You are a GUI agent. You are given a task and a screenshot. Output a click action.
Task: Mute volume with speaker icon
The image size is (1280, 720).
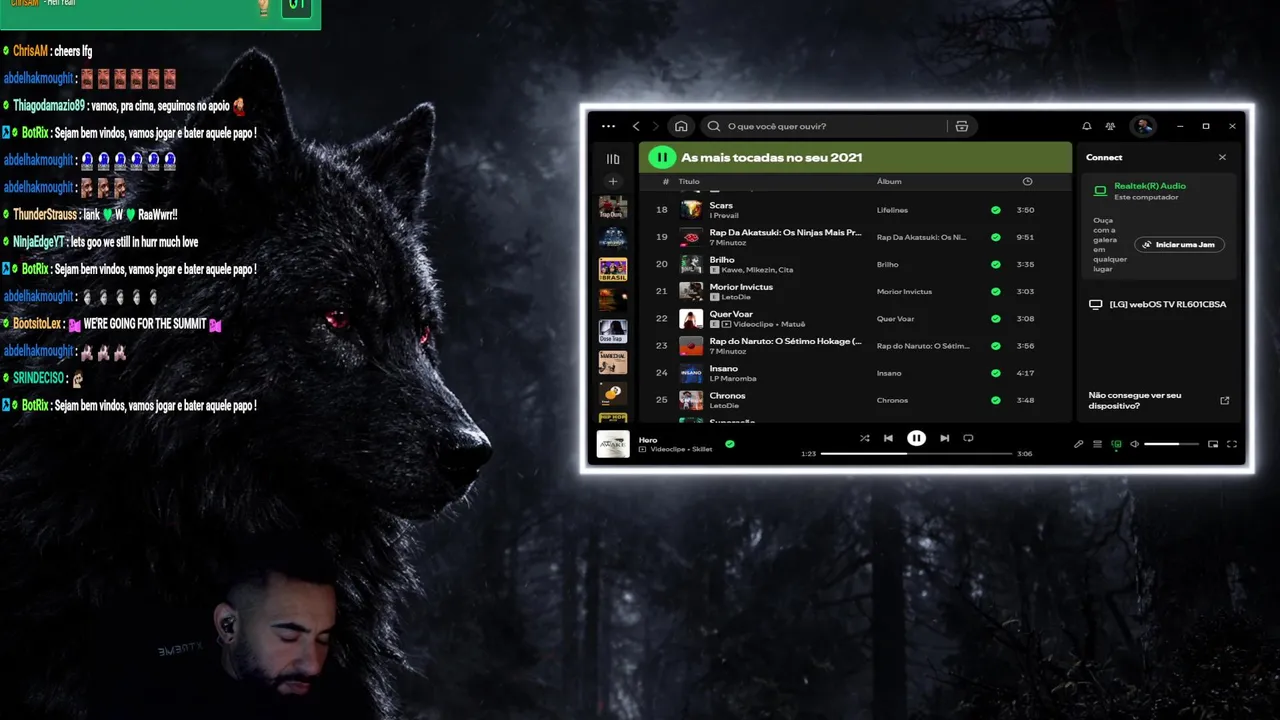pos(1134,444)
